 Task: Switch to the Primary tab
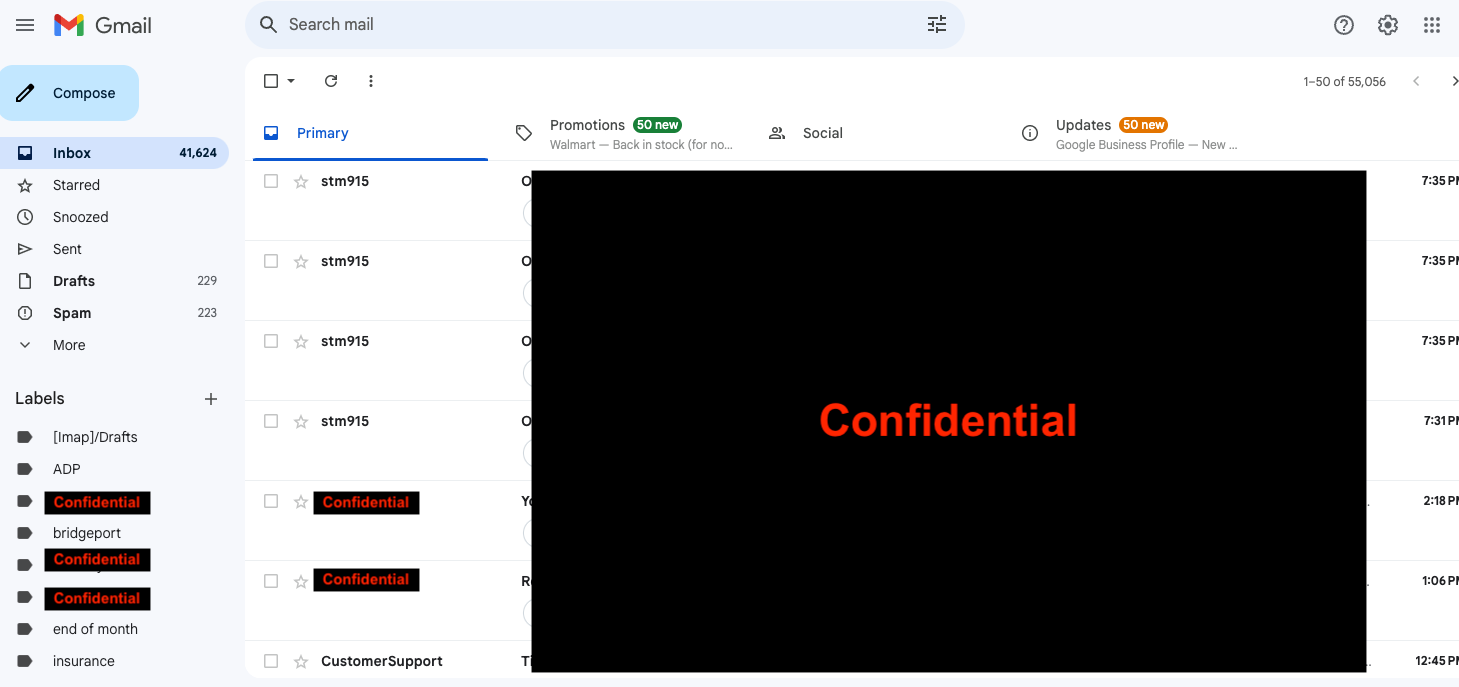(370, 133)
